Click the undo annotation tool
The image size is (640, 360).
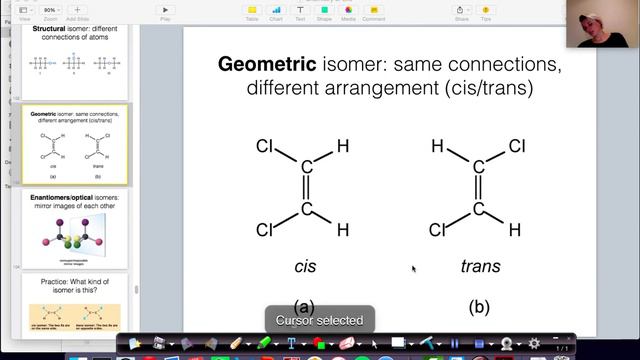[187, 344]
